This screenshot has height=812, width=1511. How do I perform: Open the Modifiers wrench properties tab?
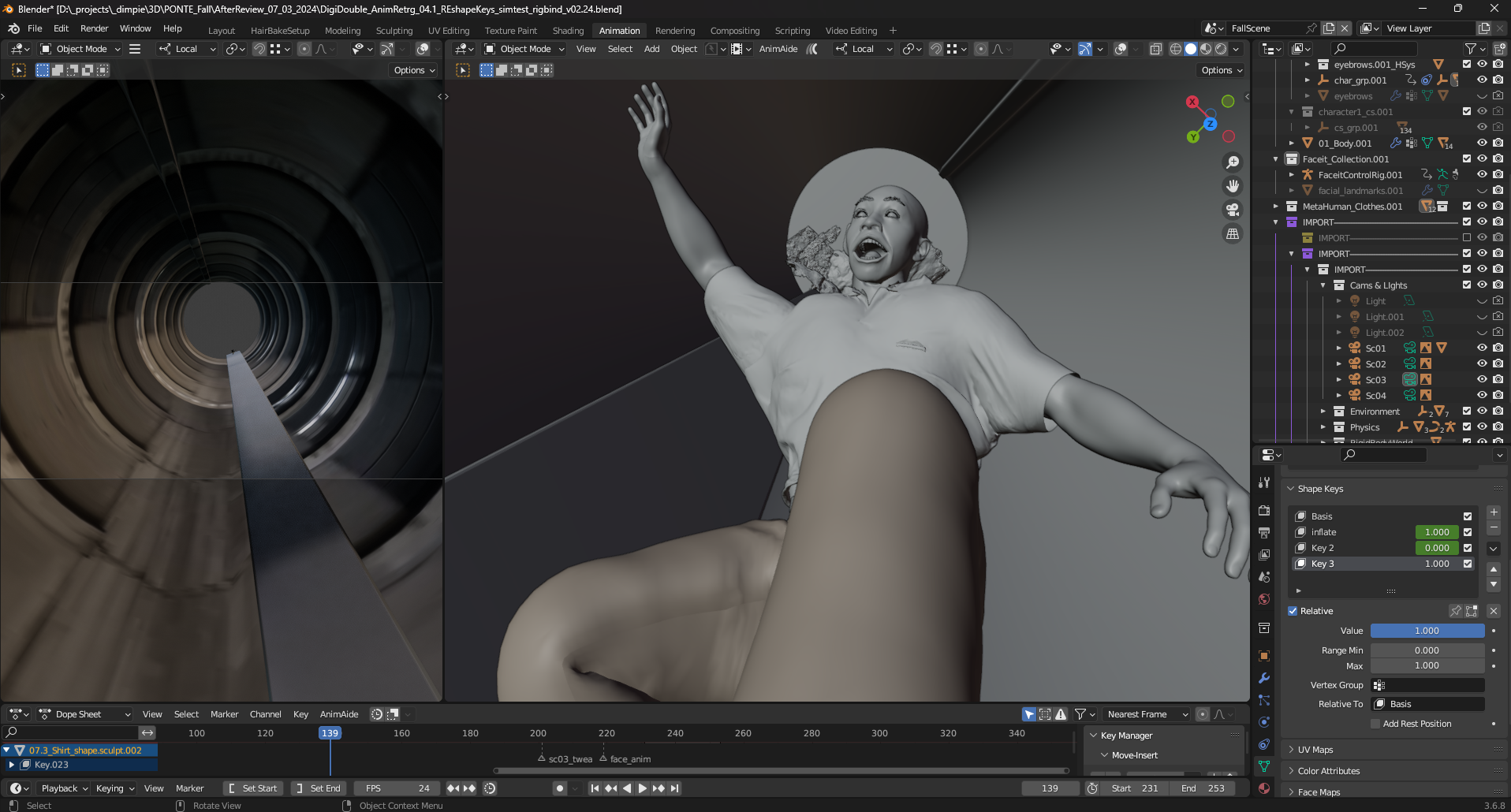1264,678
